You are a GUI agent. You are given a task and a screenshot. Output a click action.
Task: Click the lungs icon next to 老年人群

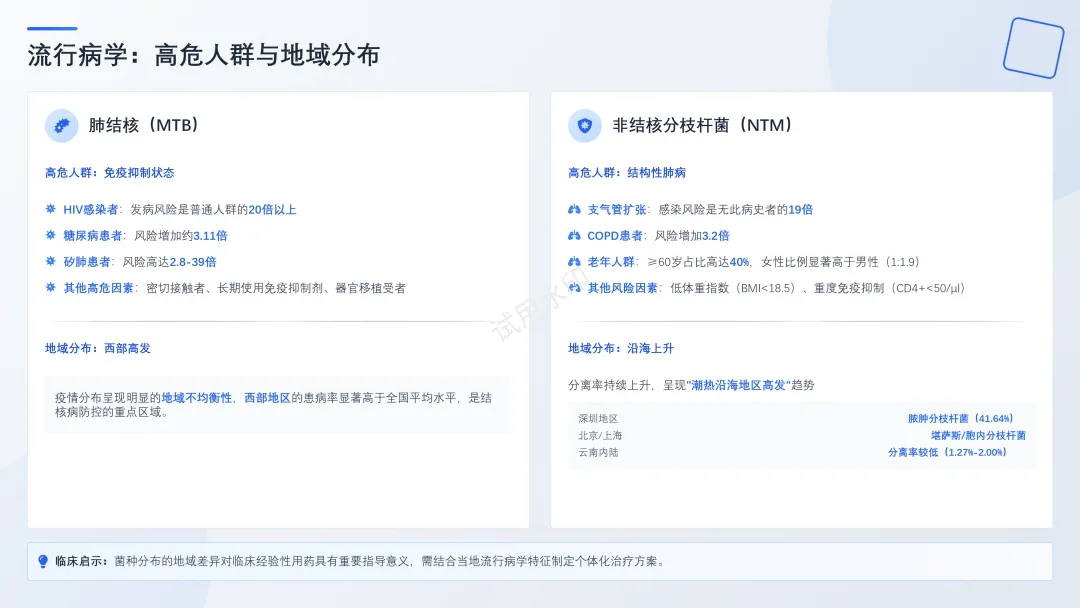point(574,262)
